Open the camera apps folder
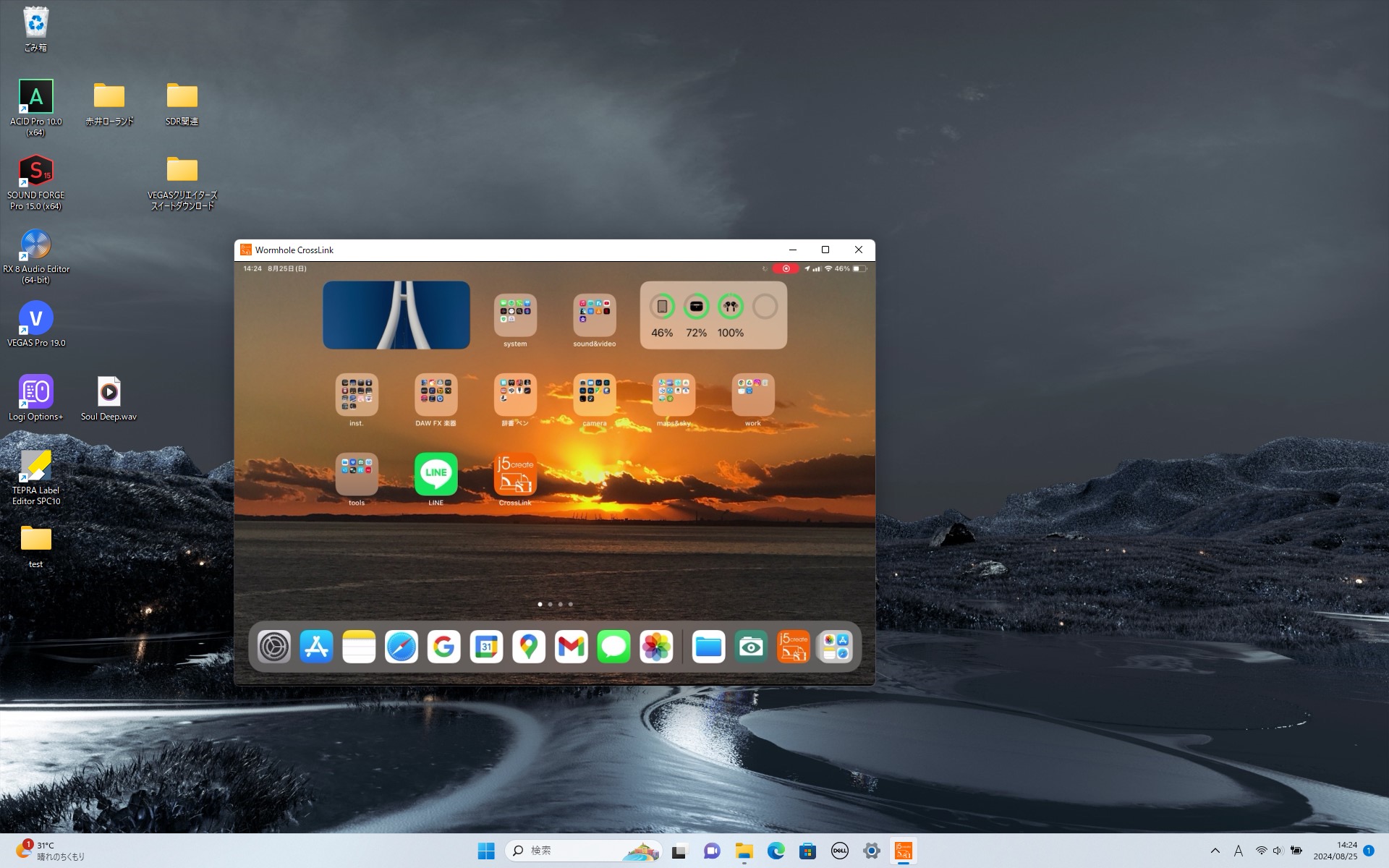The height and width of the screenshot is (868, 1389). [x=595, y=394]
